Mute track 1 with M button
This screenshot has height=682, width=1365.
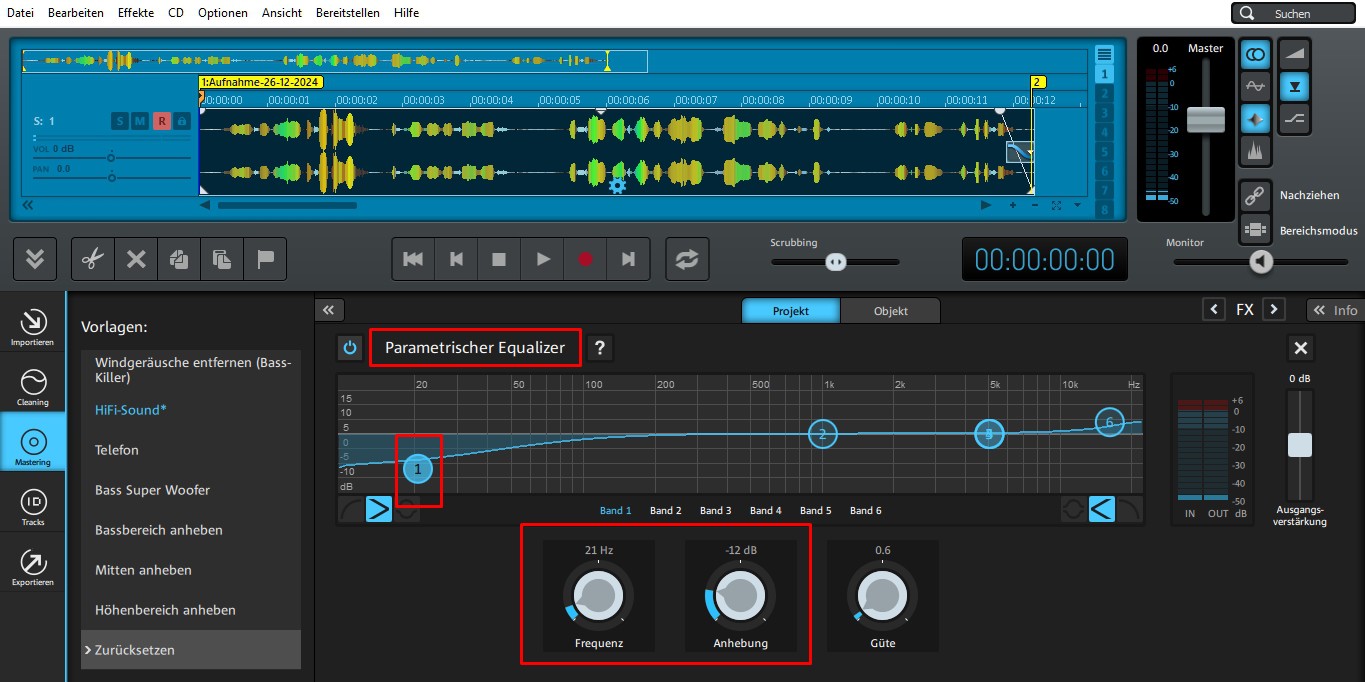pos(140,121)
